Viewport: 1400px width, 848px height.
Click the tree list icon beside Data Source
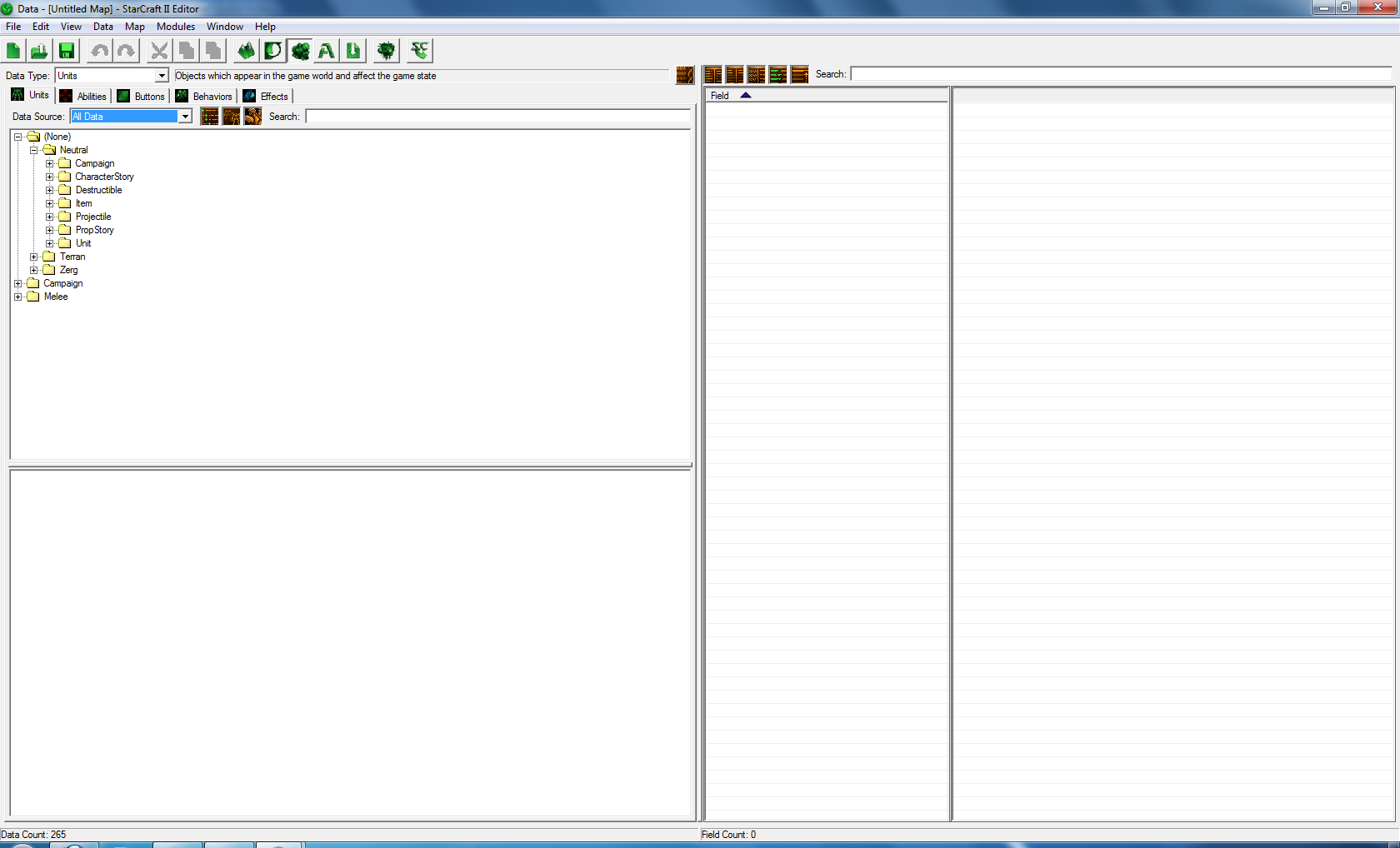[x=210, y=117]
